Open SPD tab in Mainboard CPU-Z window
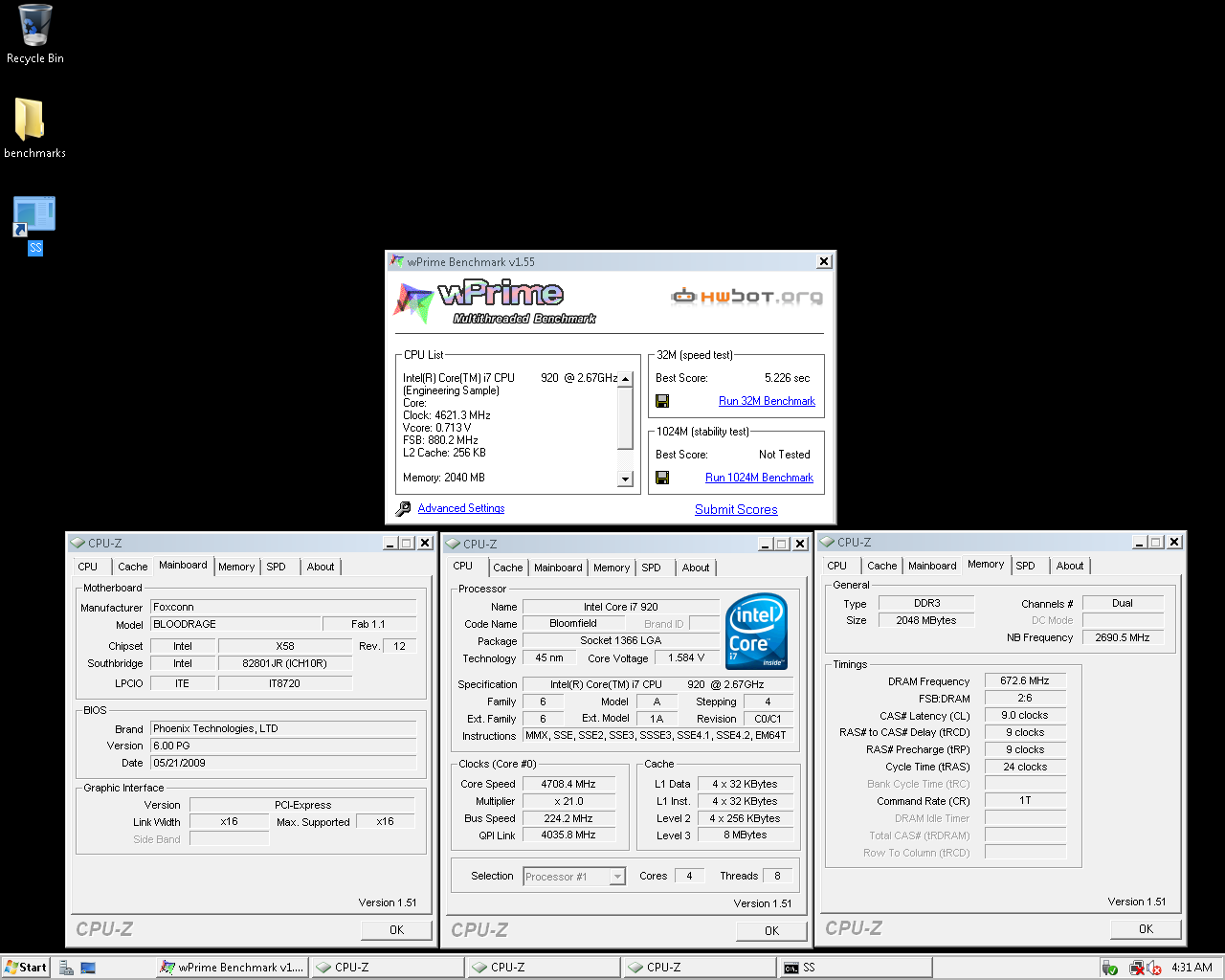This screenshot has height=980, width=1225. coord(276,567)
